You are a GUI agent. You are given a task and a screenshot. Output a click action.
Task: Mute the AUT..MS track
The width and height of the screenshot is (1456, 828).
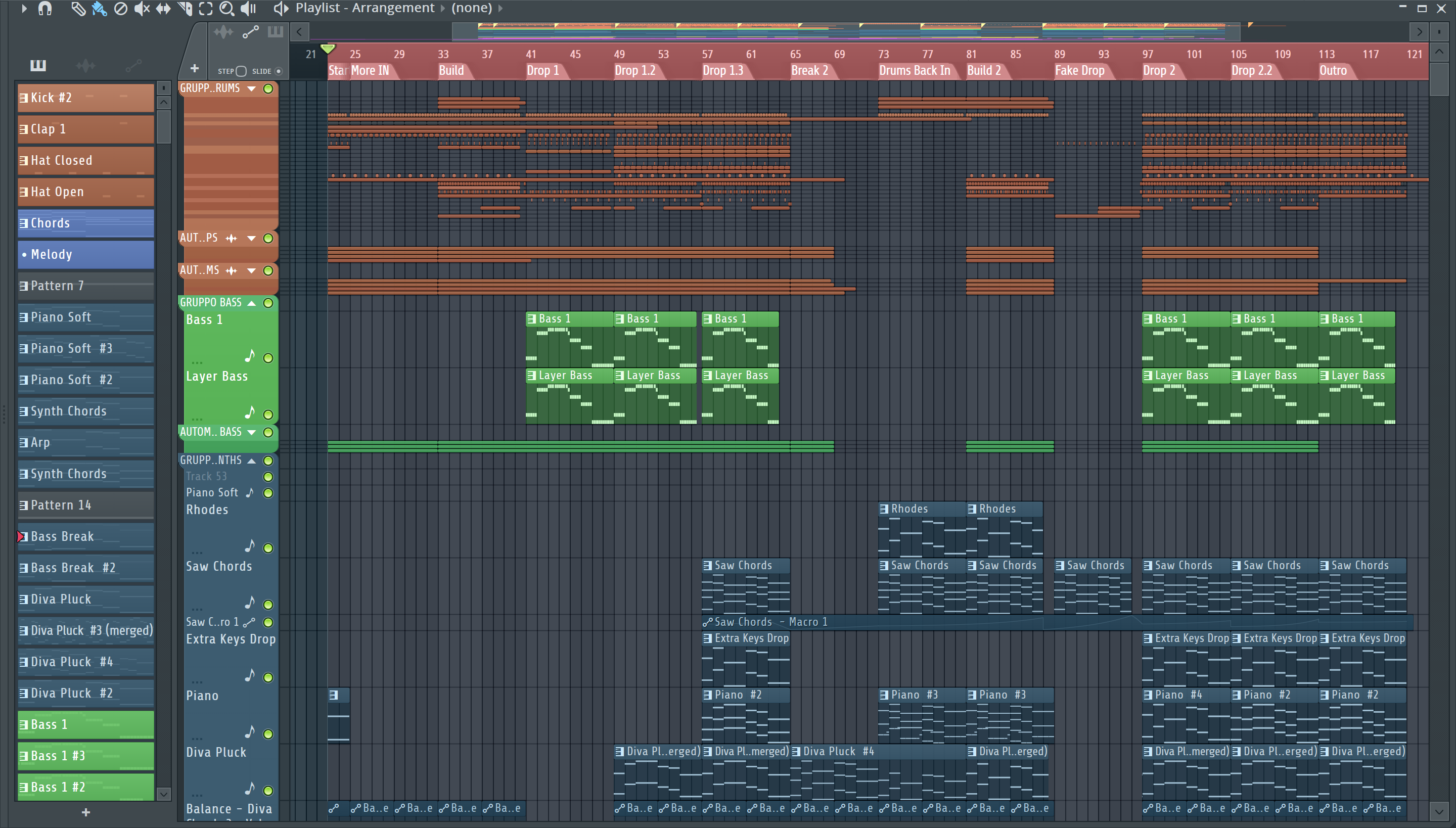click(x=268, y=271)
